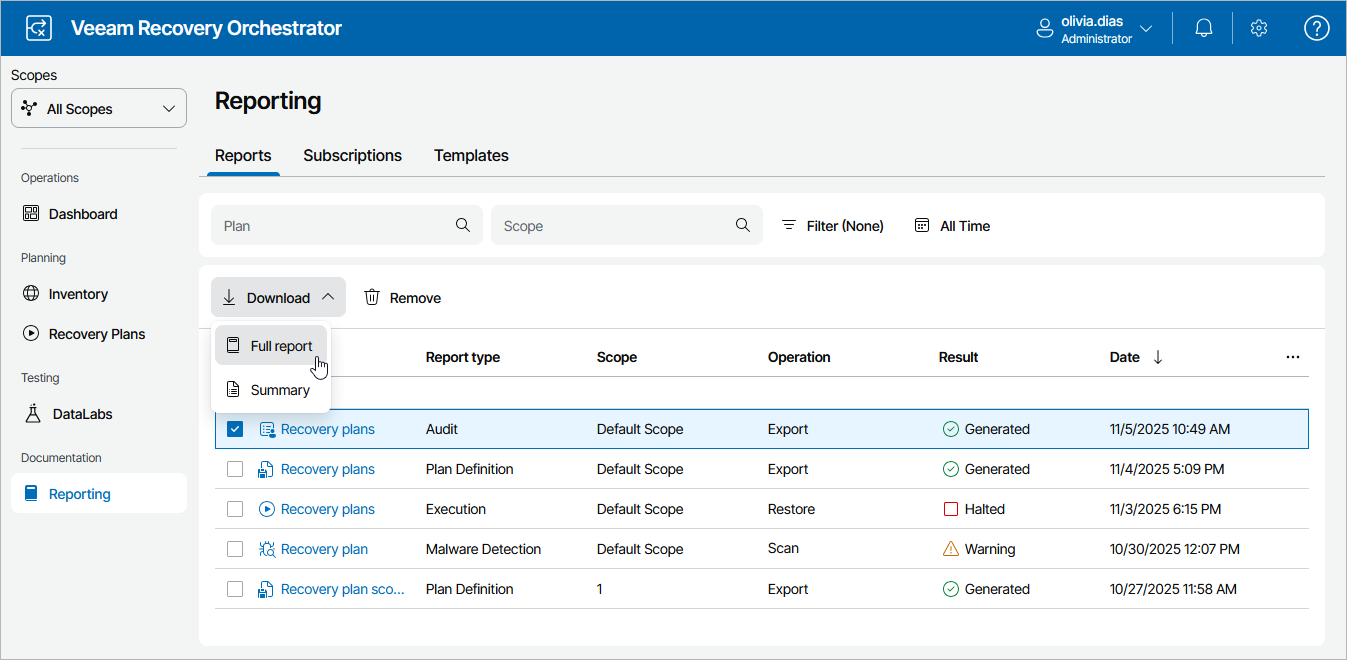Viewport: 1347px width, 660px height.
Task: Open the notifications bell
Action: click(x=1204, y=29)
